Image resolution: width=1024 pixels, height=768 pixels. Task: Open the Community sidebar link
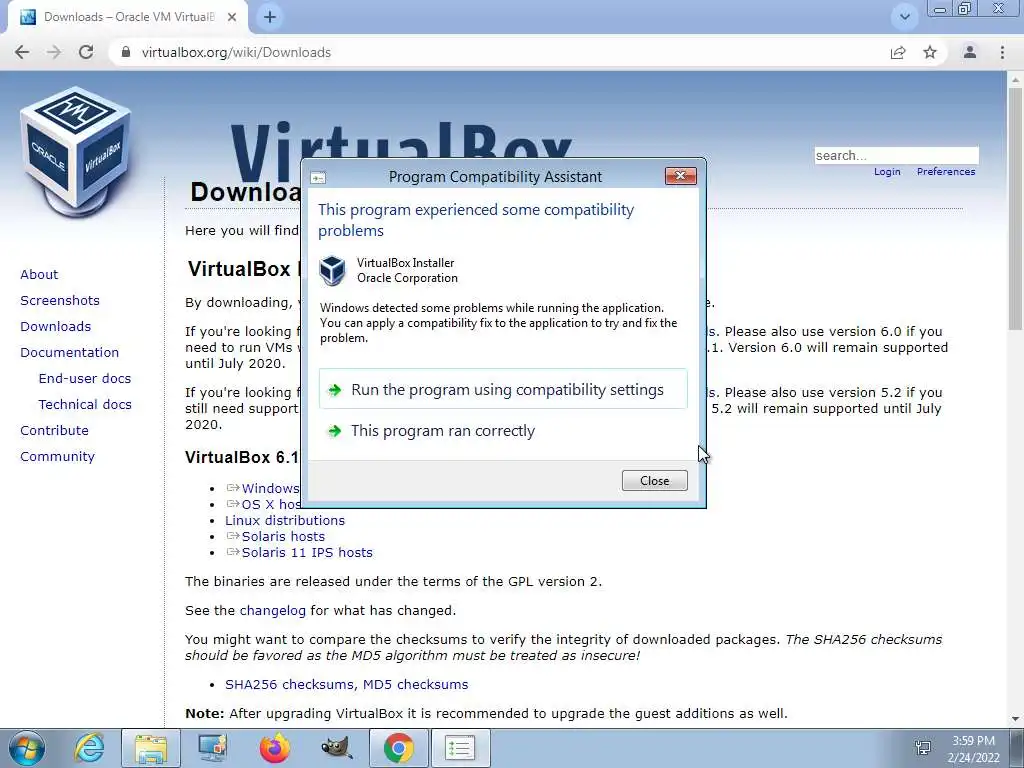[x=57, y=456]
